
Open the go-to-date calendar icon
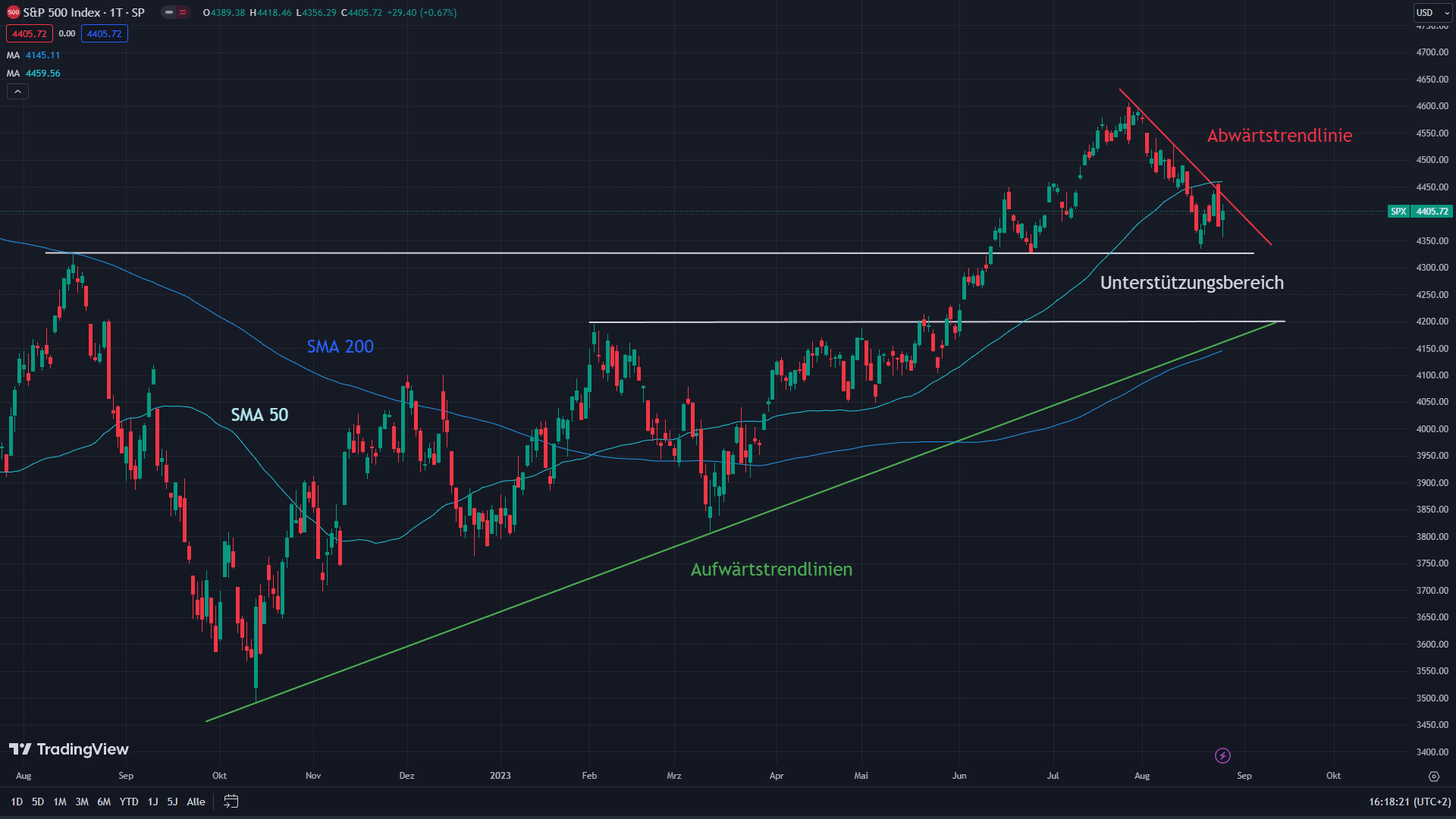pos(231,802)
